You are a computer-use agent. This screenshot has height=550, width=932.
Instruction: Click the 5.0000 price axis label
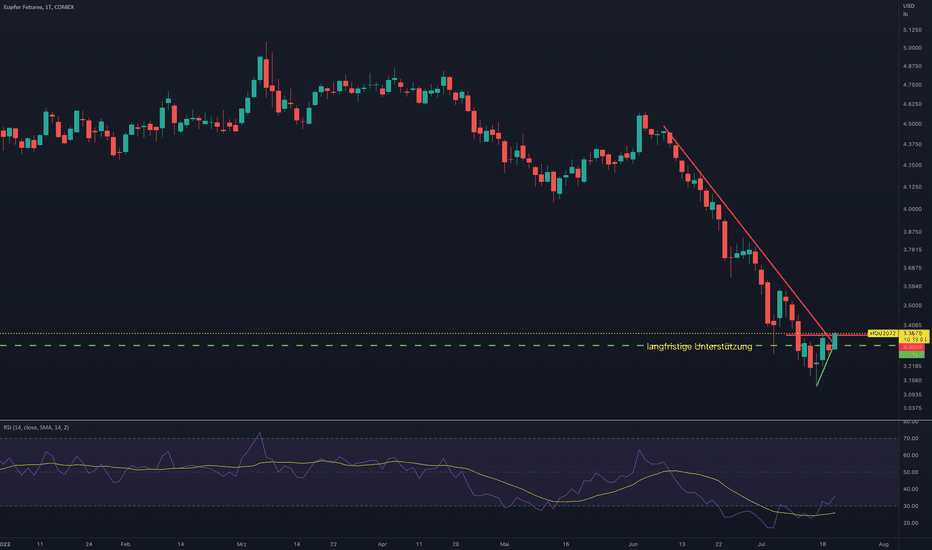pyautogui.click(x=912, y=48)
